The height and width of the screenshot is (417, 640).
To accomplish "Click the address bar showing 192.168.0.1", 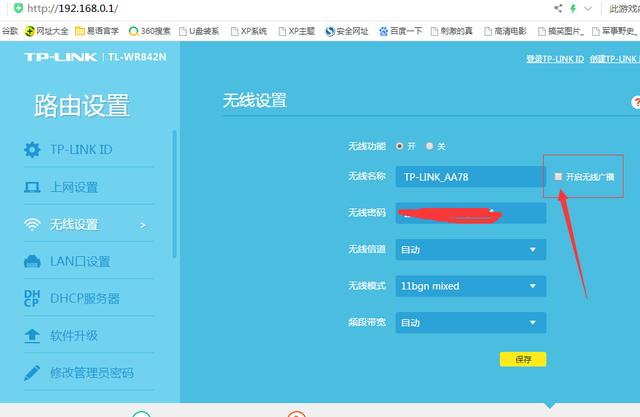I will click(73, 8).
